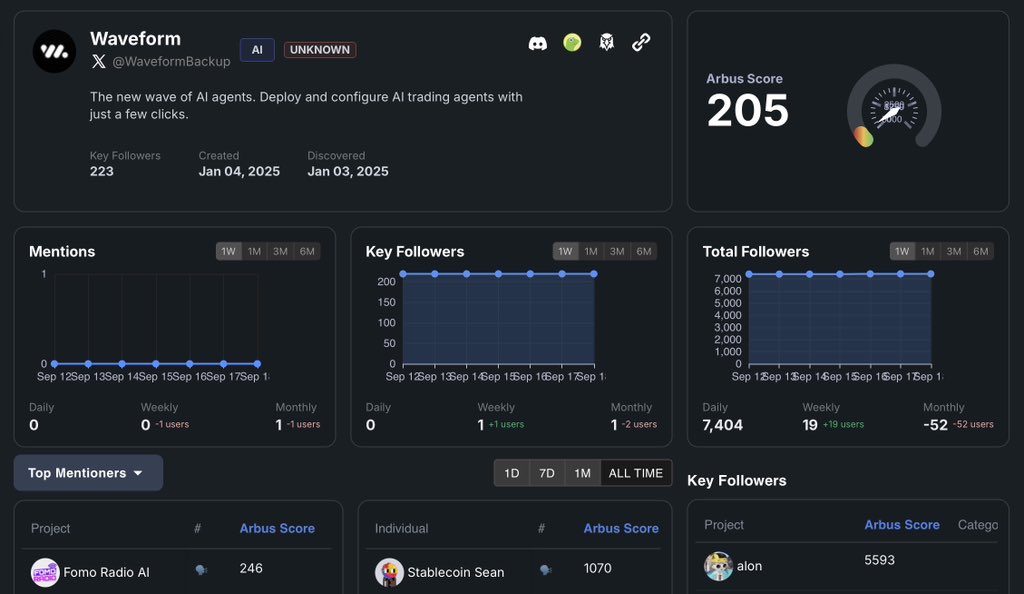
Task: Sort the project table by Arbus Score
Action: (277, 528)
